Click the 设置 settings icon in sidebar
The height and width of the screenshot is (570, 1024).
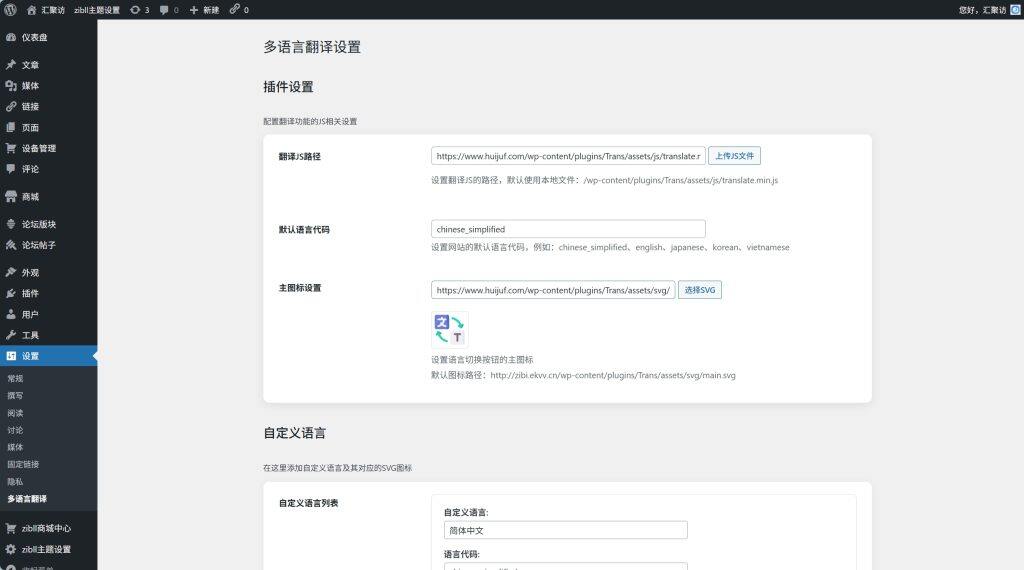point(11,356)
